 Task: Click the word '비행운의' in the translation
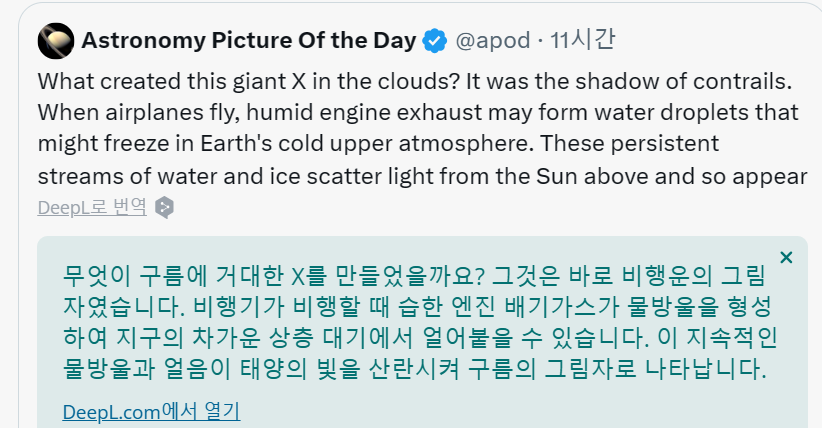point(666,275)
